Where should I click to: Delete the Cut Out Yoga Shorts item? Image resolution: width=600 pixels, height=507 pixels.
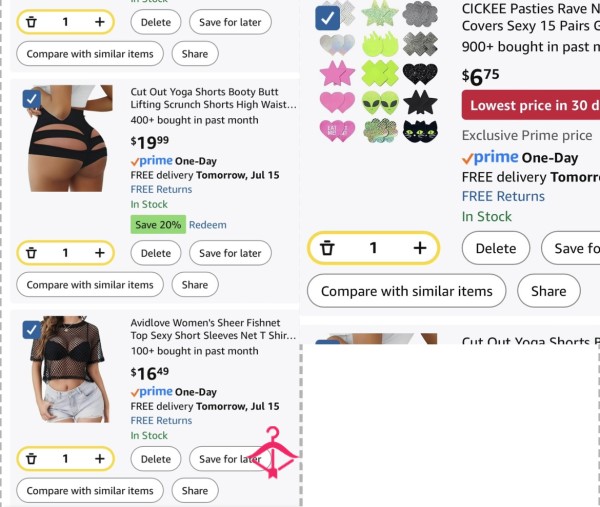click(156, 253)
